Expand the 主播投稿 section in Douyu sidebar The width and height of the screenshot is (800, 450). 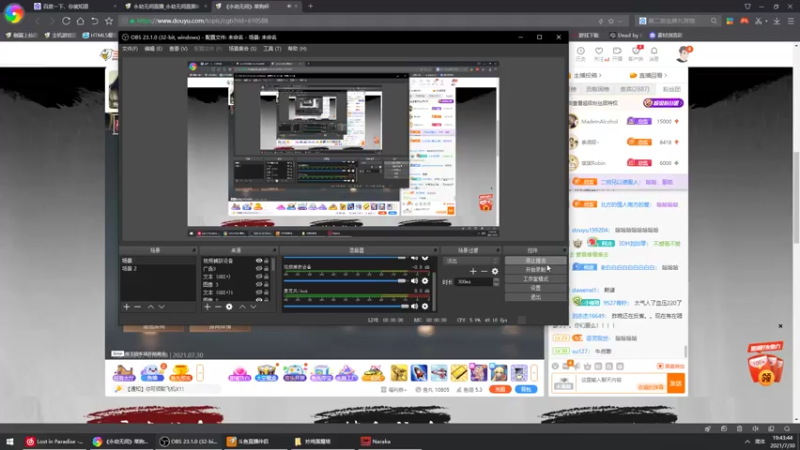[x=588, y=76]
